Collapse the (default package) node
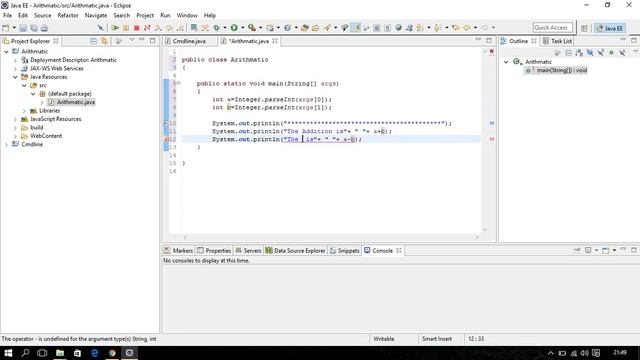 coord(33,94)
